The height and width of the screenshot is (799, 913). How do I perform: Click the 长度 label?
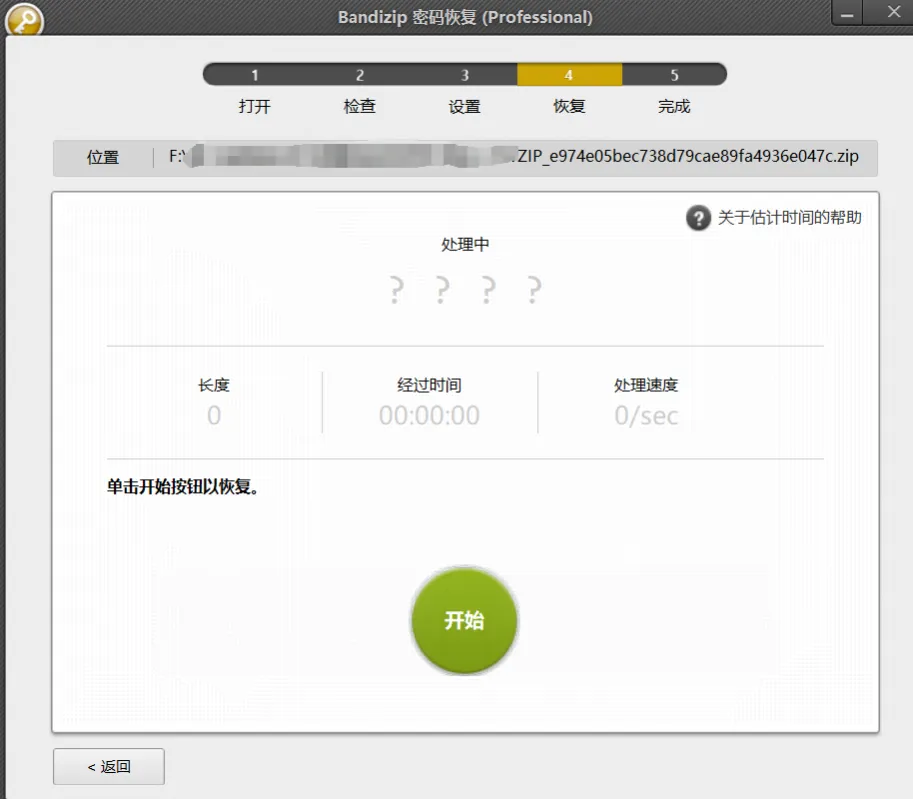[x=214, y=385]
